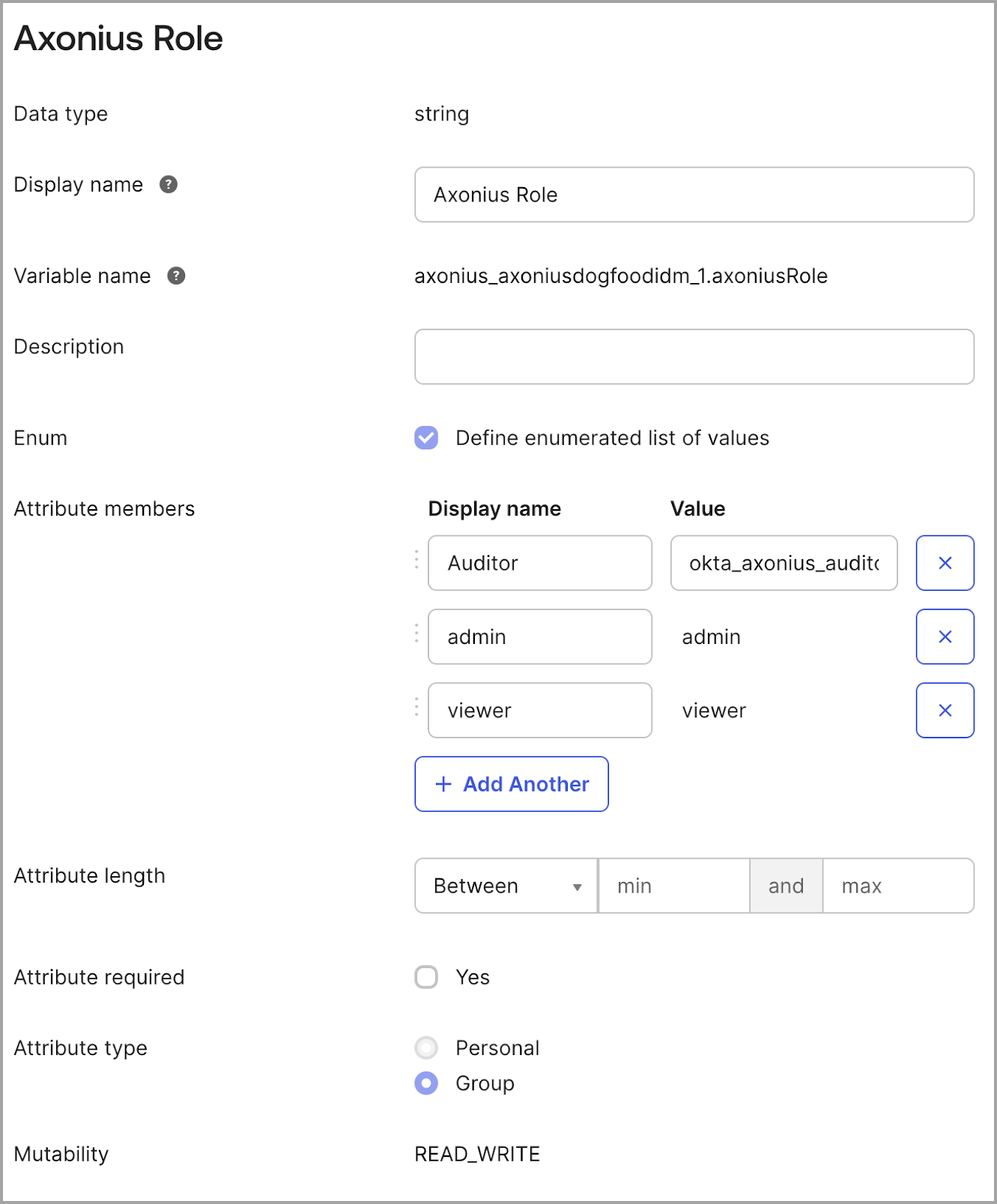The width and height of the screenshot is (997, 1204).
Task: Open the Display name help tooltip icon
Action: coord(169,184)
